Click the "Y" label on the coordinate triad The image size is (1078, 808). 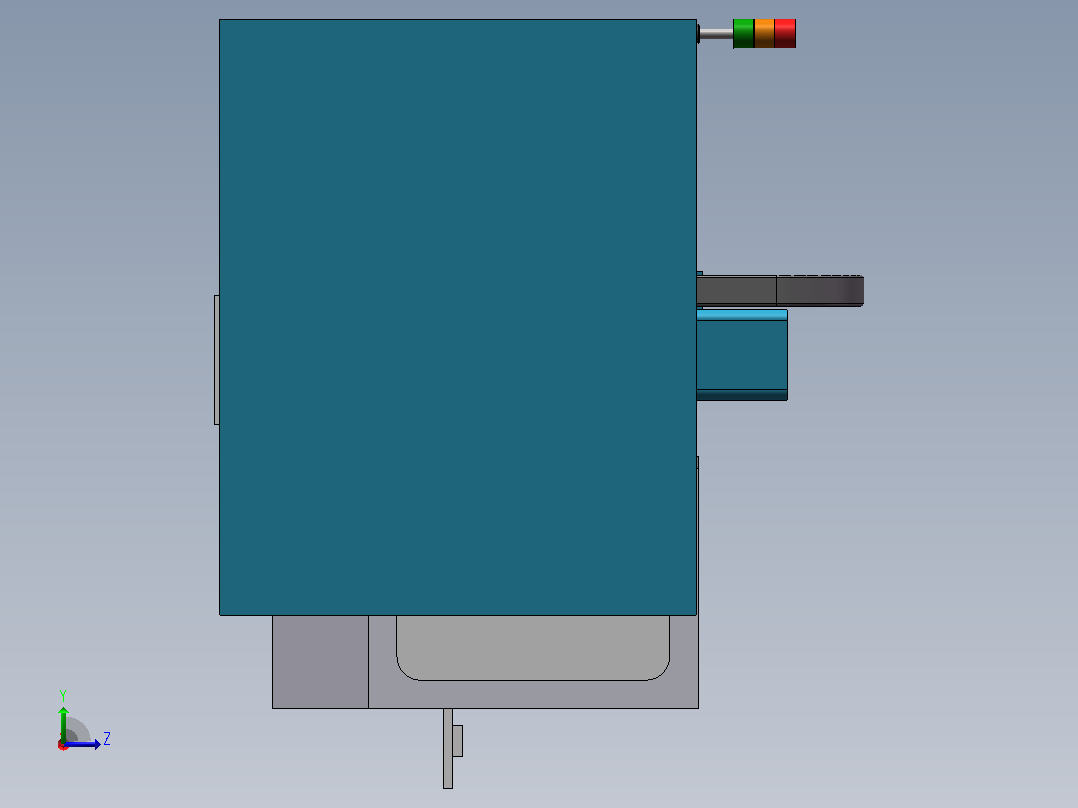point(63,695)
